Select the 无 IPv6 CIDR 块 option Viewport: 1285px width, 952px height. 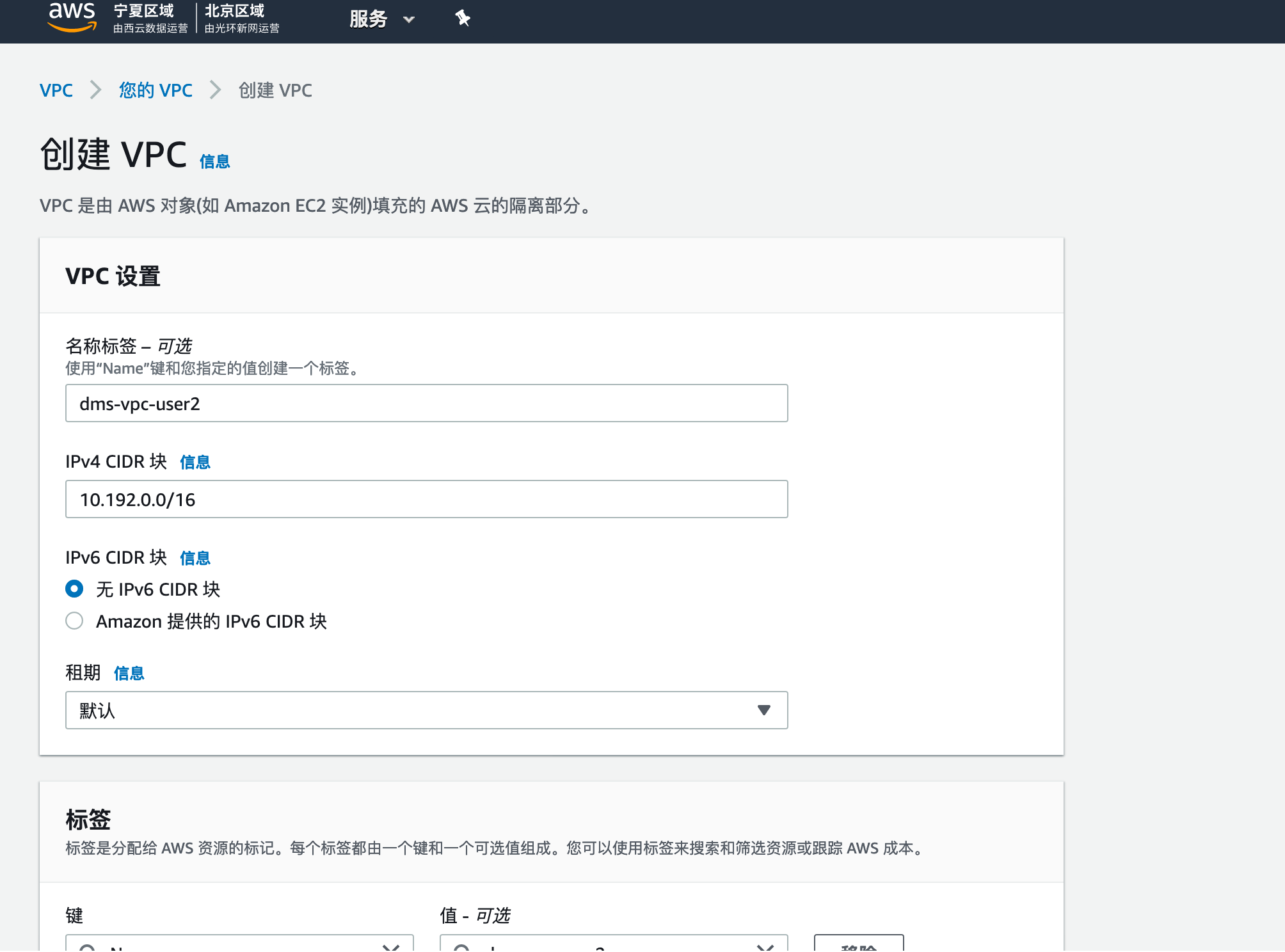coord(74,589)
